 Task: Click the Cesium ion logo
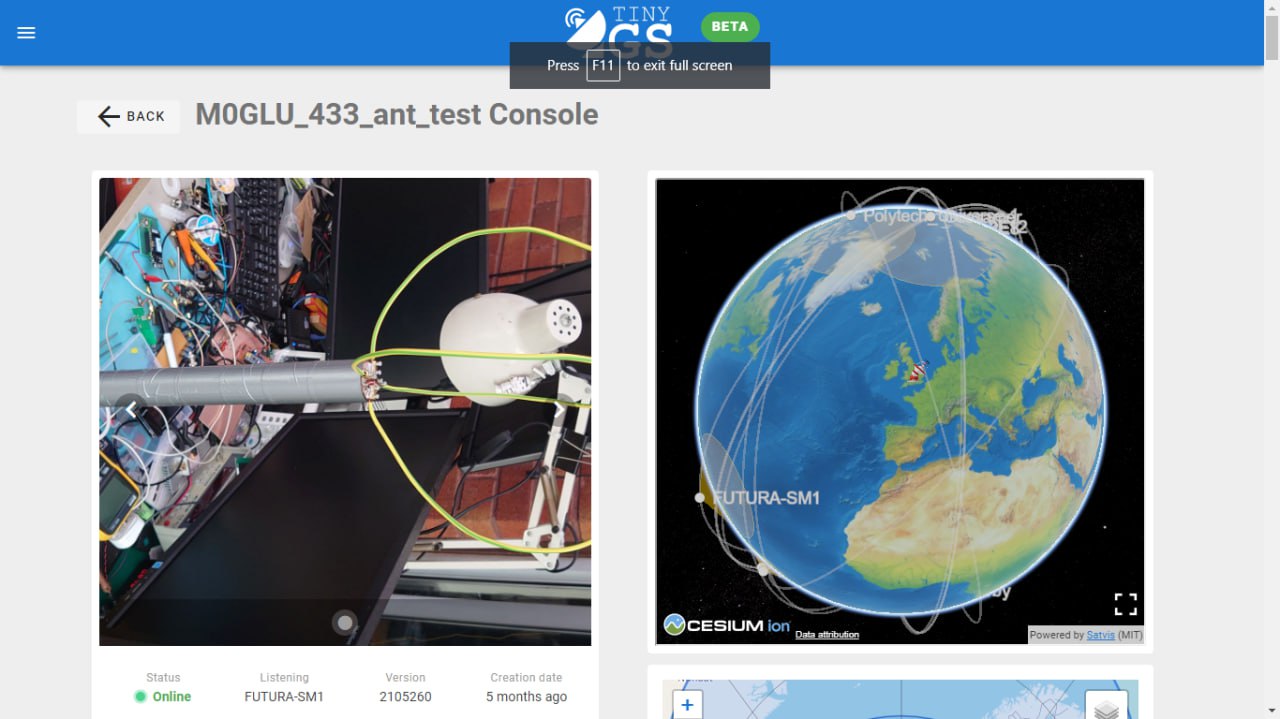pyautogui.click(x=727, y=626)
